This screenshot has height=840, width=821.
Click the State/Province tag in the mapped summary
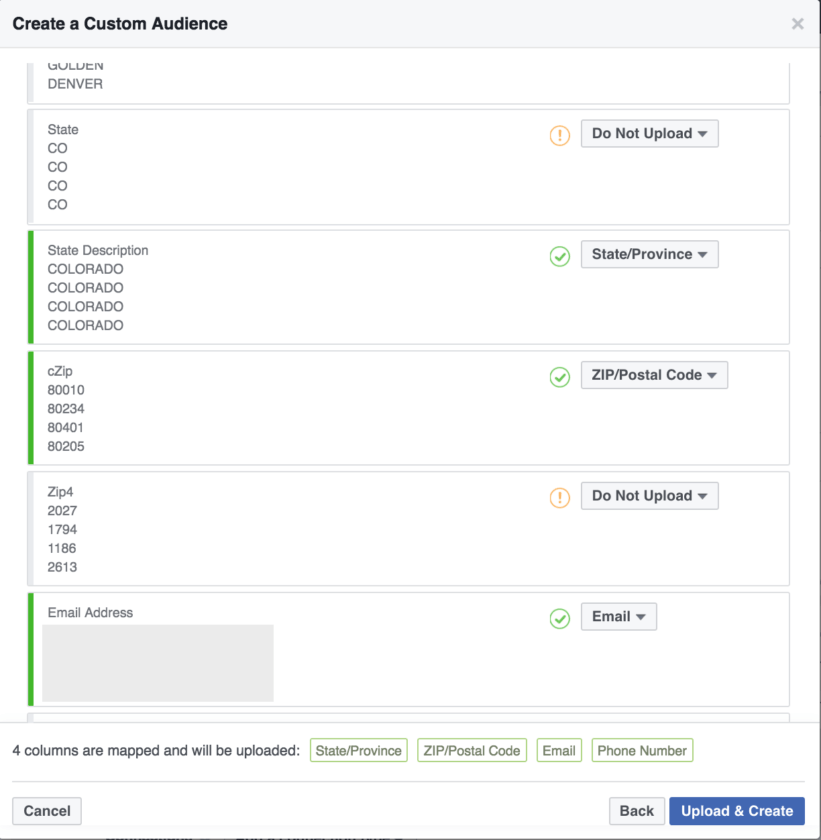(358, 750)
